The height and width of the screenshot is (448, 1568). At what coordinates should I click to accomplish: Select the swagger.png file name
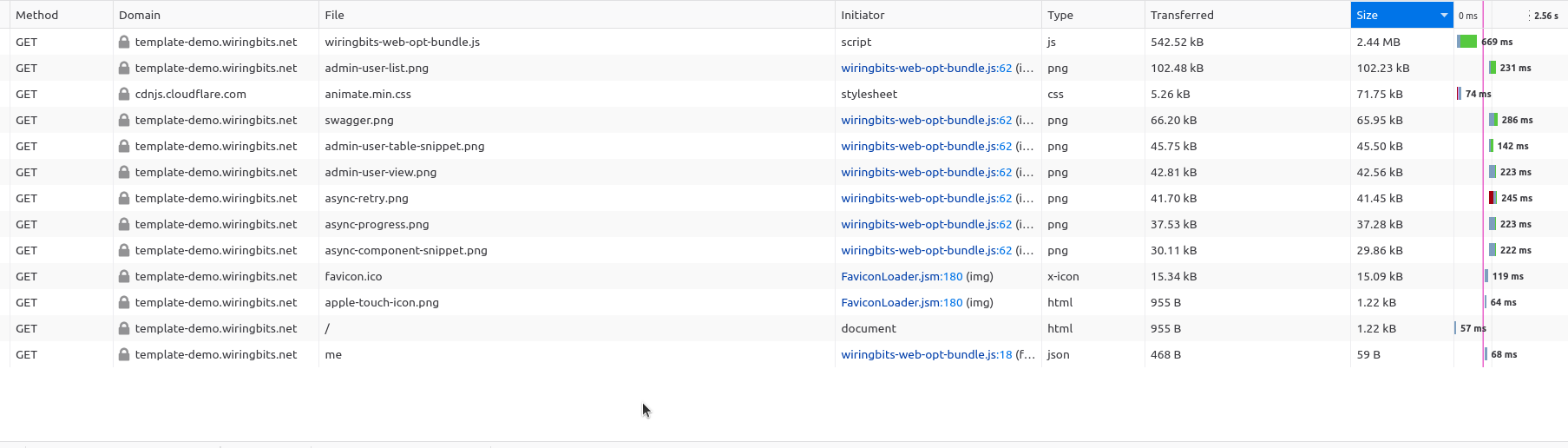(359, 120)
